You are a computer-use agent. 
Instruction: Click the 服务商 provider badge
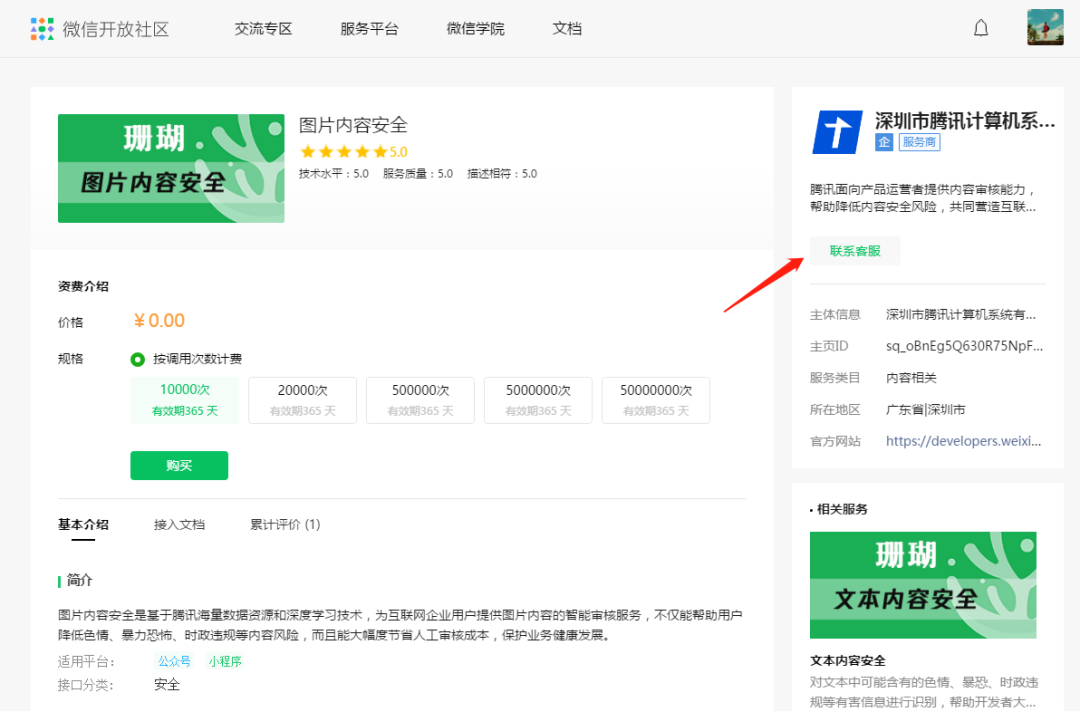tap(919, 142)
